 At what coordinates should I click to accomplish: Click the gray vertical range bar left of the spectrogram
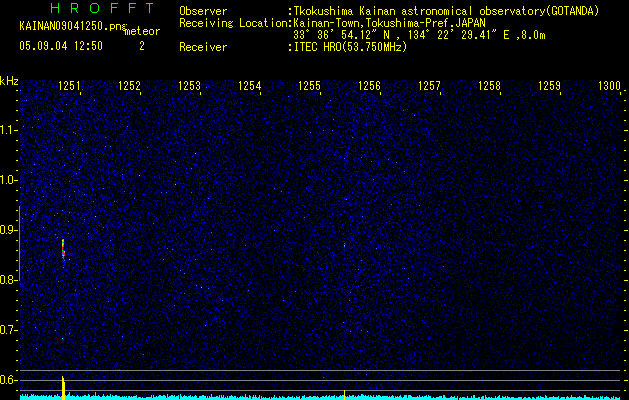click(x=19, y=244)
